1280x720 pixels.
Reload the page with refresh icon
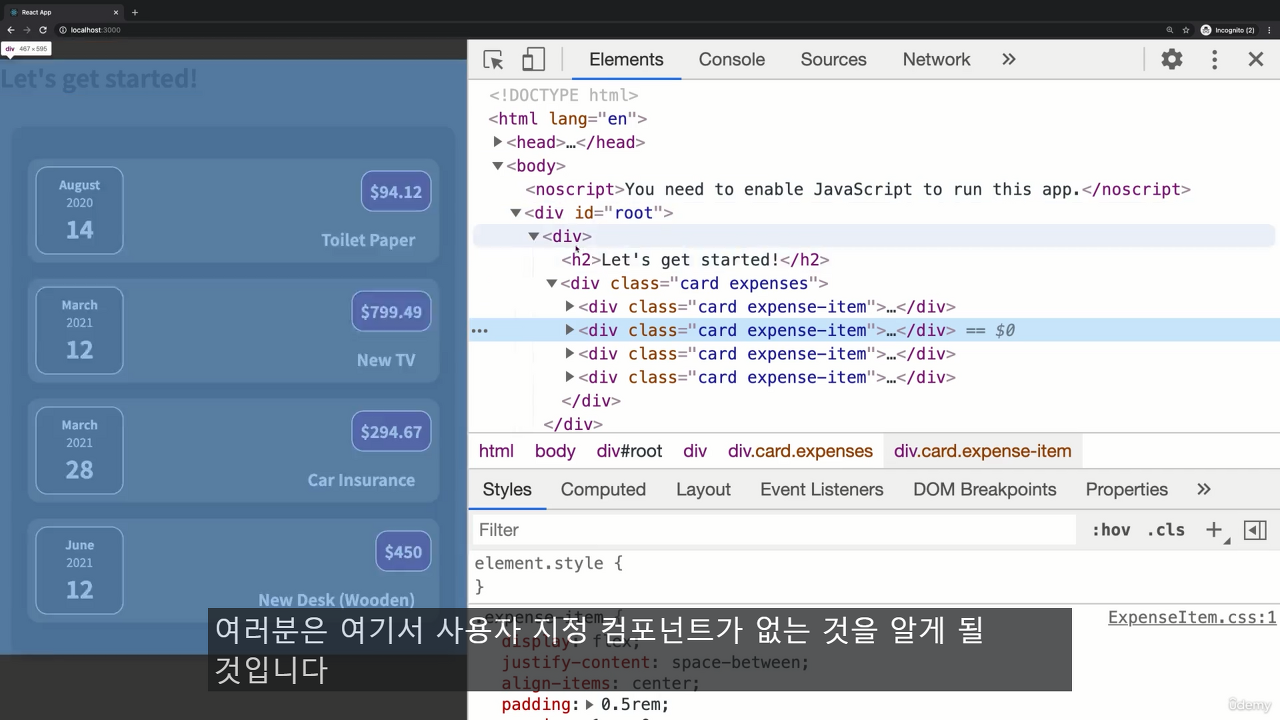[43, 30]
